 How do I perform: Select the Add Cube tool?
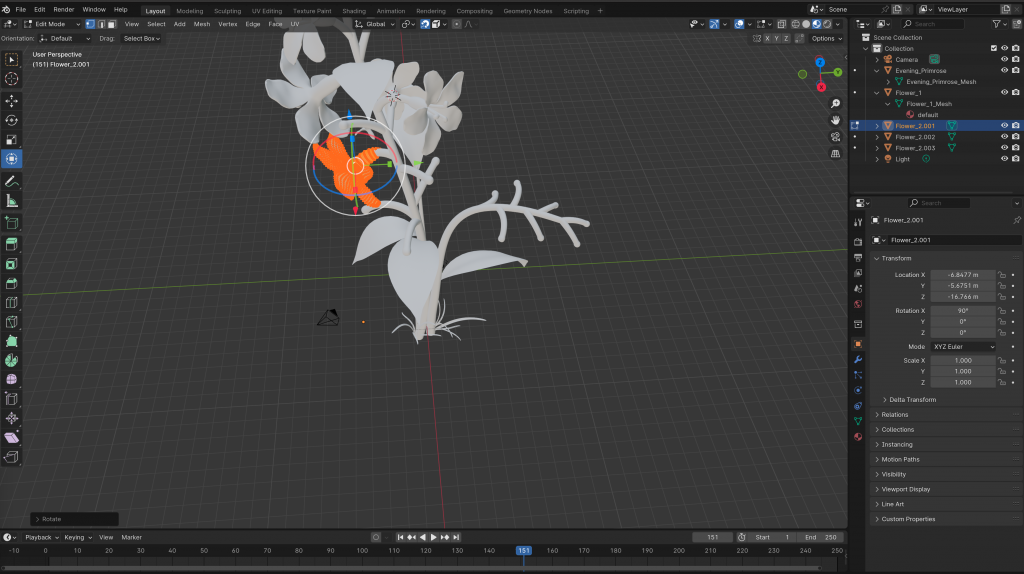coord(12,223)
